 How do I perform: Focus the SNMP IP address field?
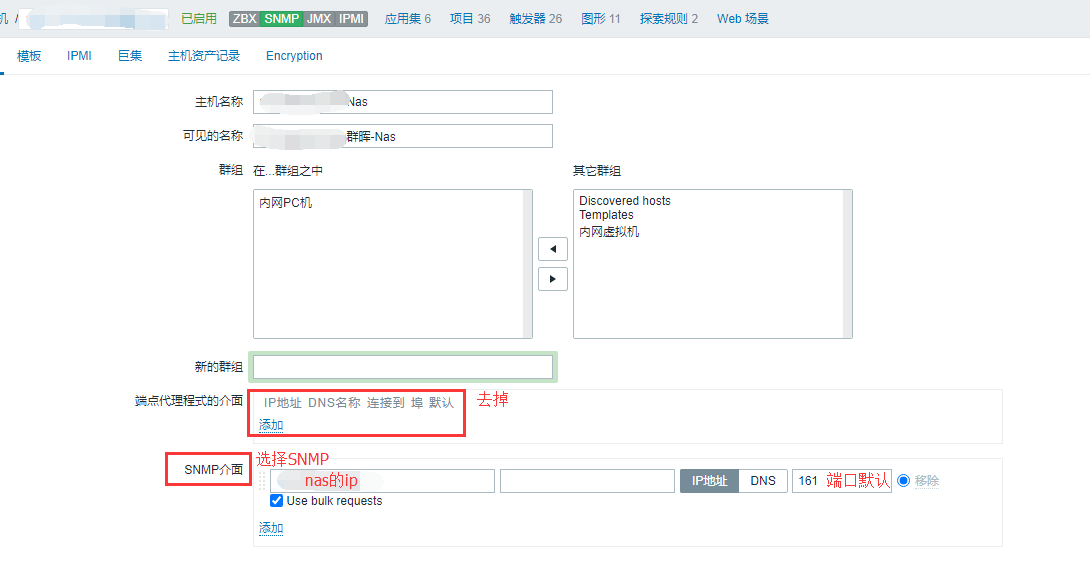point(382,480)
